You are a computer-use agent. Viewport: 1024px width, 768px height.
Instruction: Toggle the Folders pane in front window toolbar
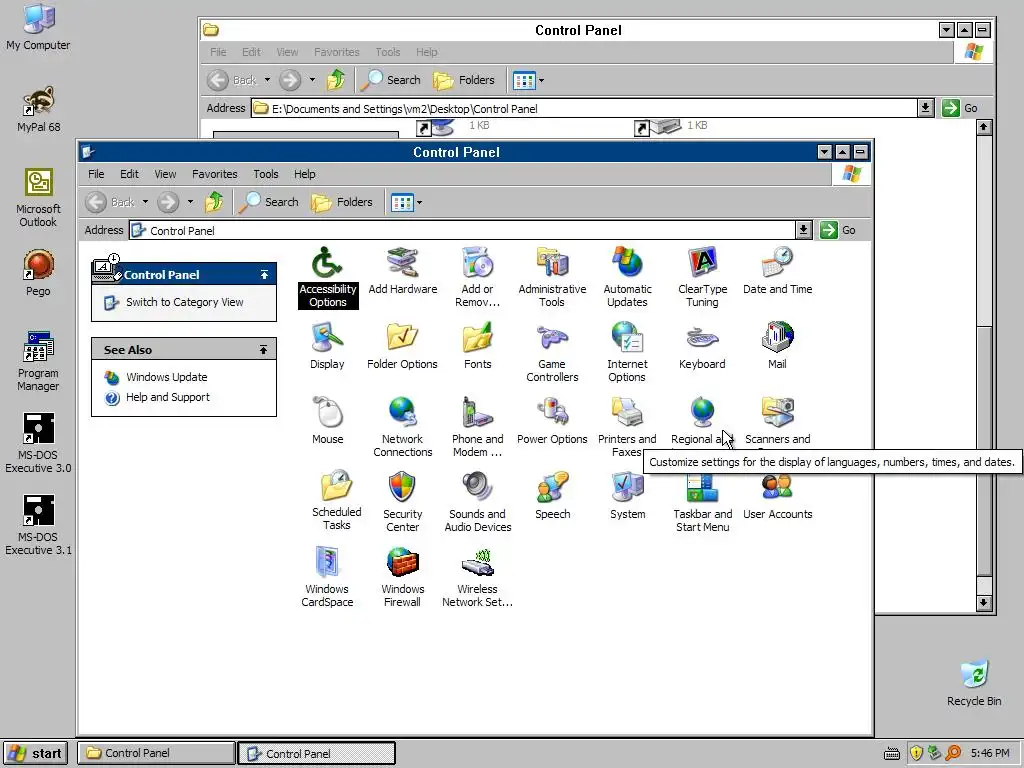click(342, 202)
